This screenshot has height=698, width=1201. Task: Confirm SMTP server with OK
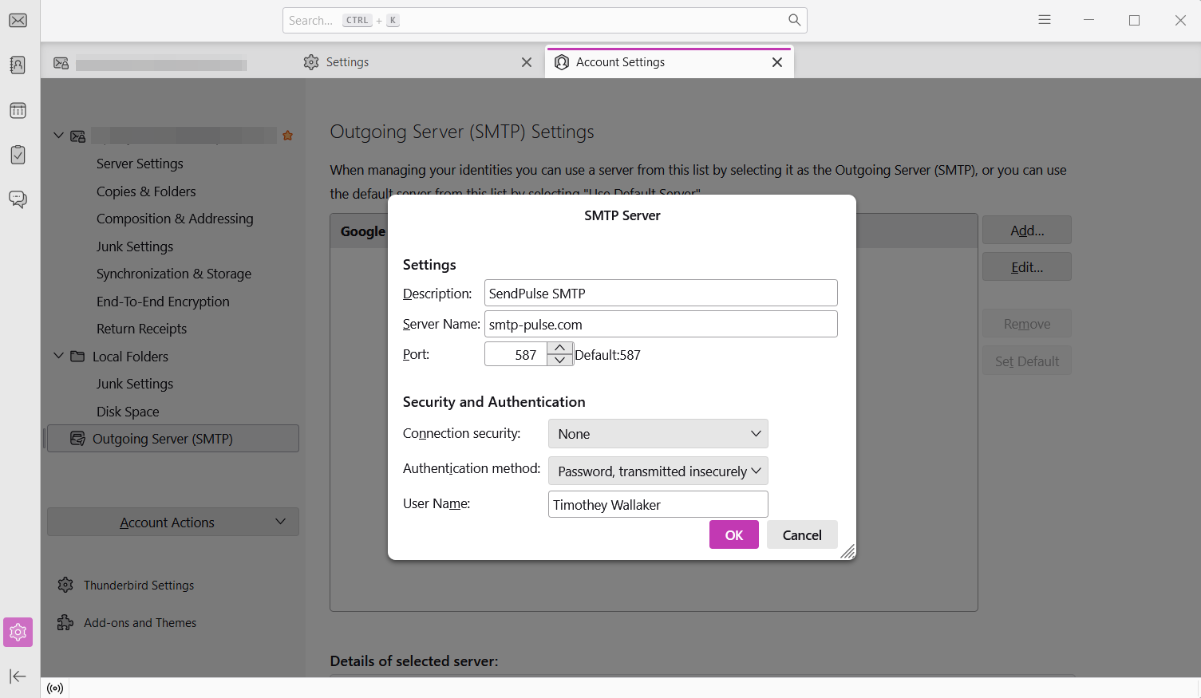(x=734, y=535)
